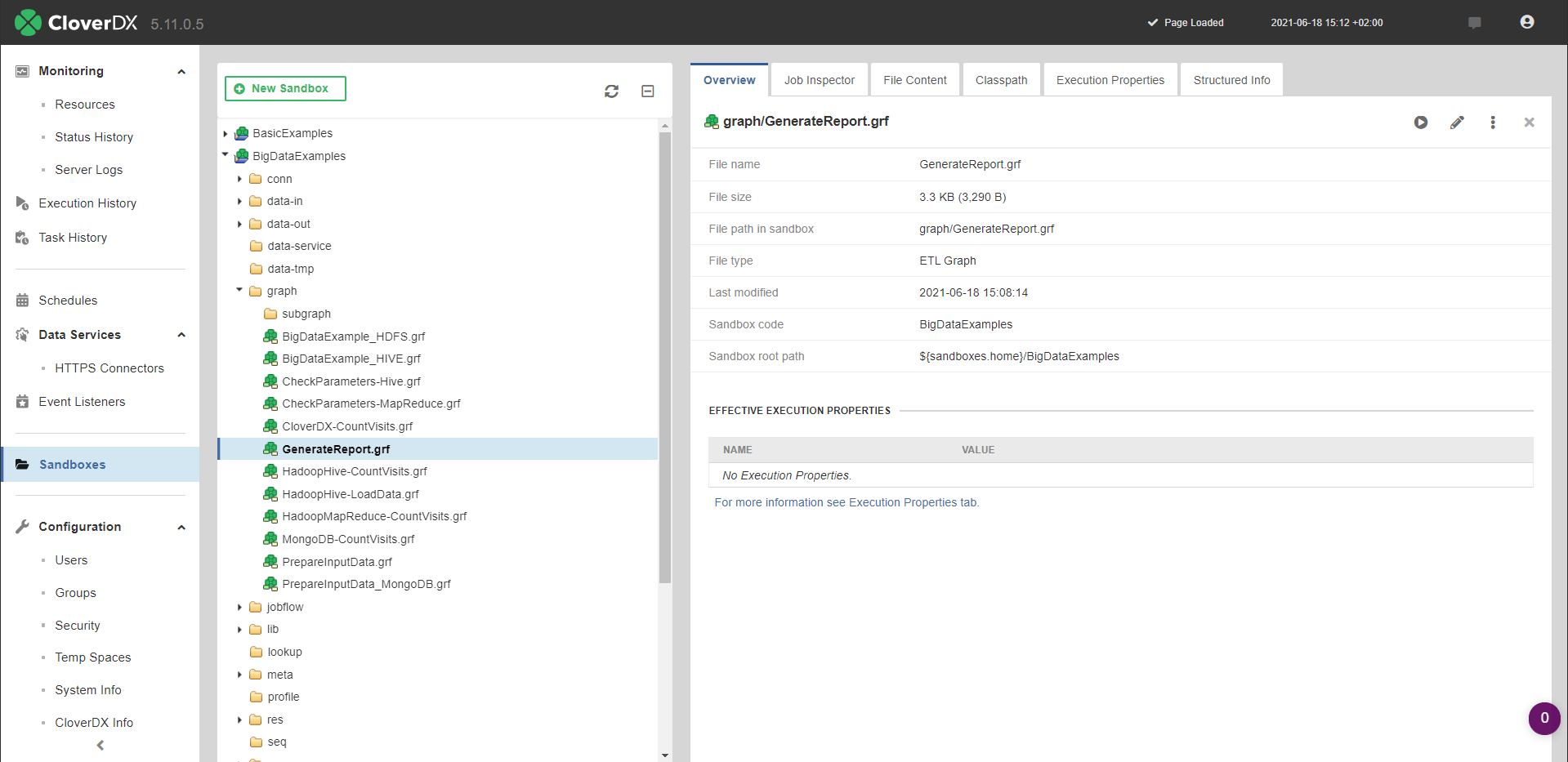Open the lookup folder
The height and width of the screenshot is (762, 1568).
(284, 652)
